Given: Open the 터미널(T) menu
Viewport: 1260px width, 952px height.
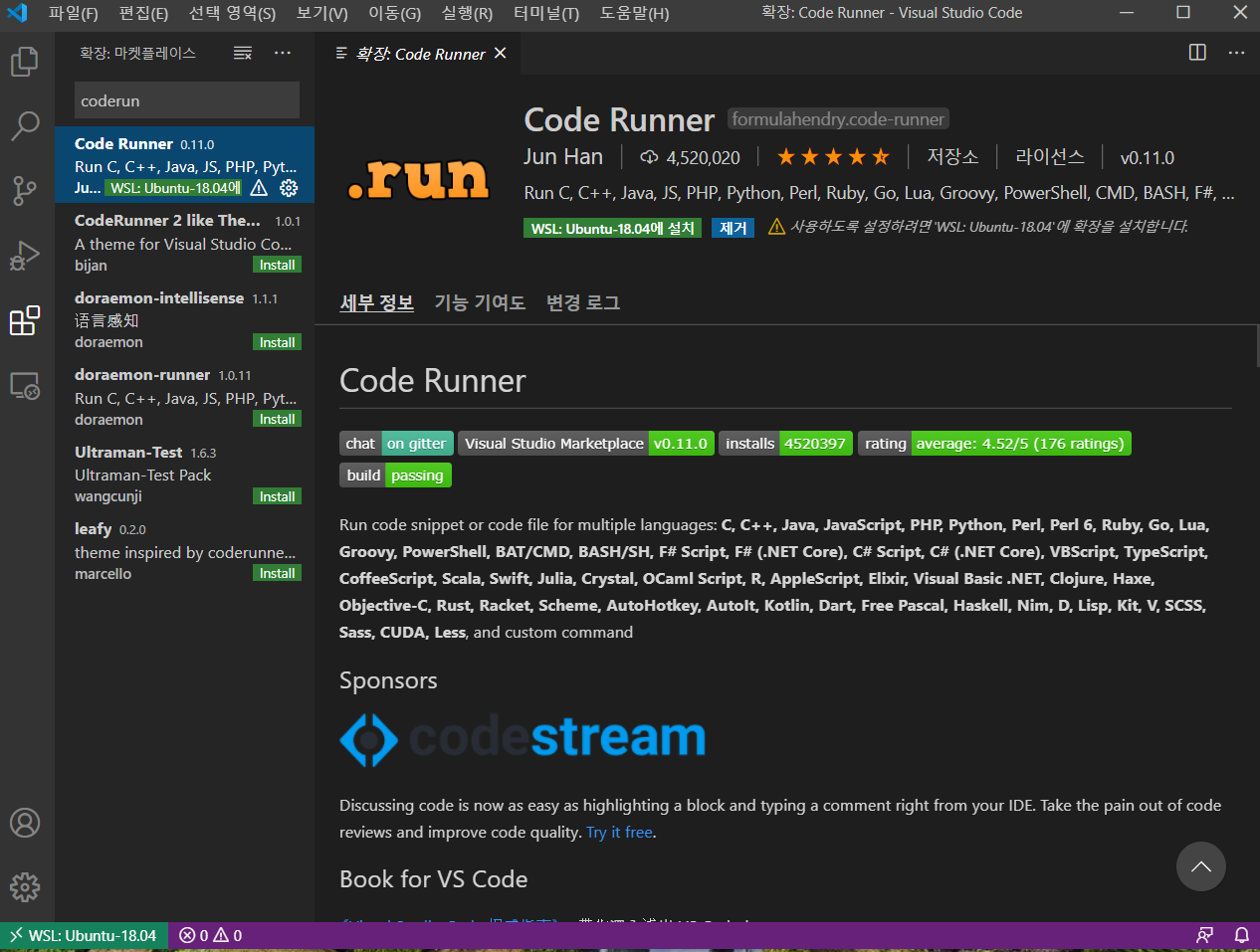Looking at the screenshot, I should 546,13.
